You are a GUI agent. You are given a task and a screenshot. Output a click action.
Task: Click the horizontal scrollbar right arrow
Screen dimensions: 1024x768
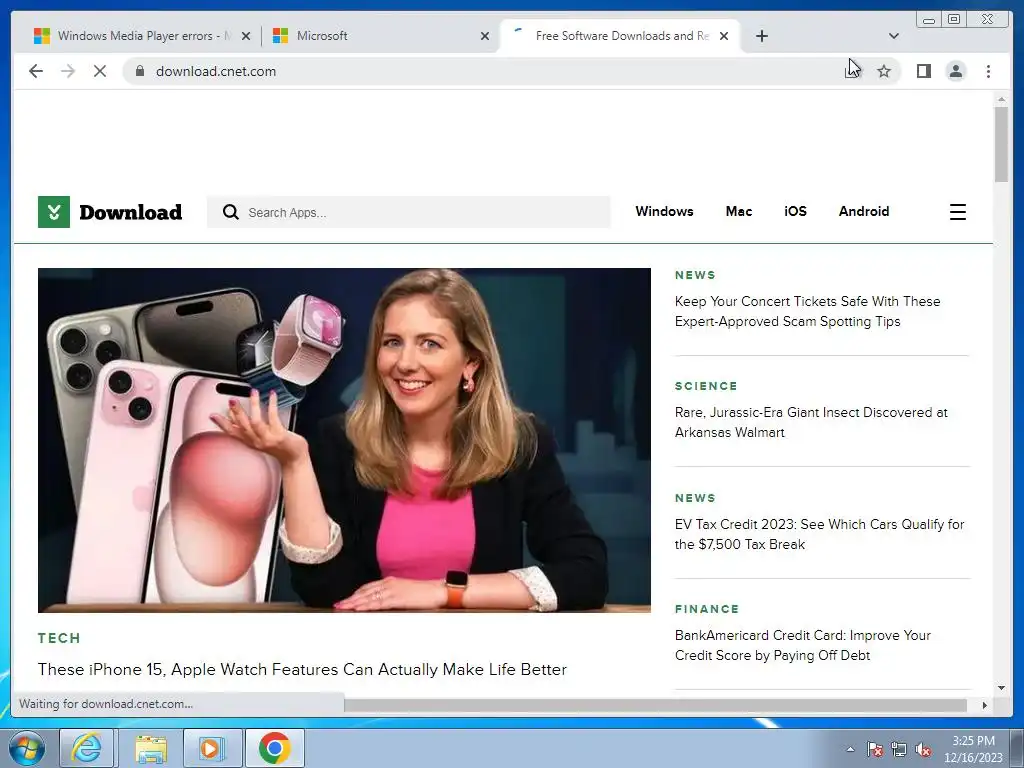(x=985, y=705)
